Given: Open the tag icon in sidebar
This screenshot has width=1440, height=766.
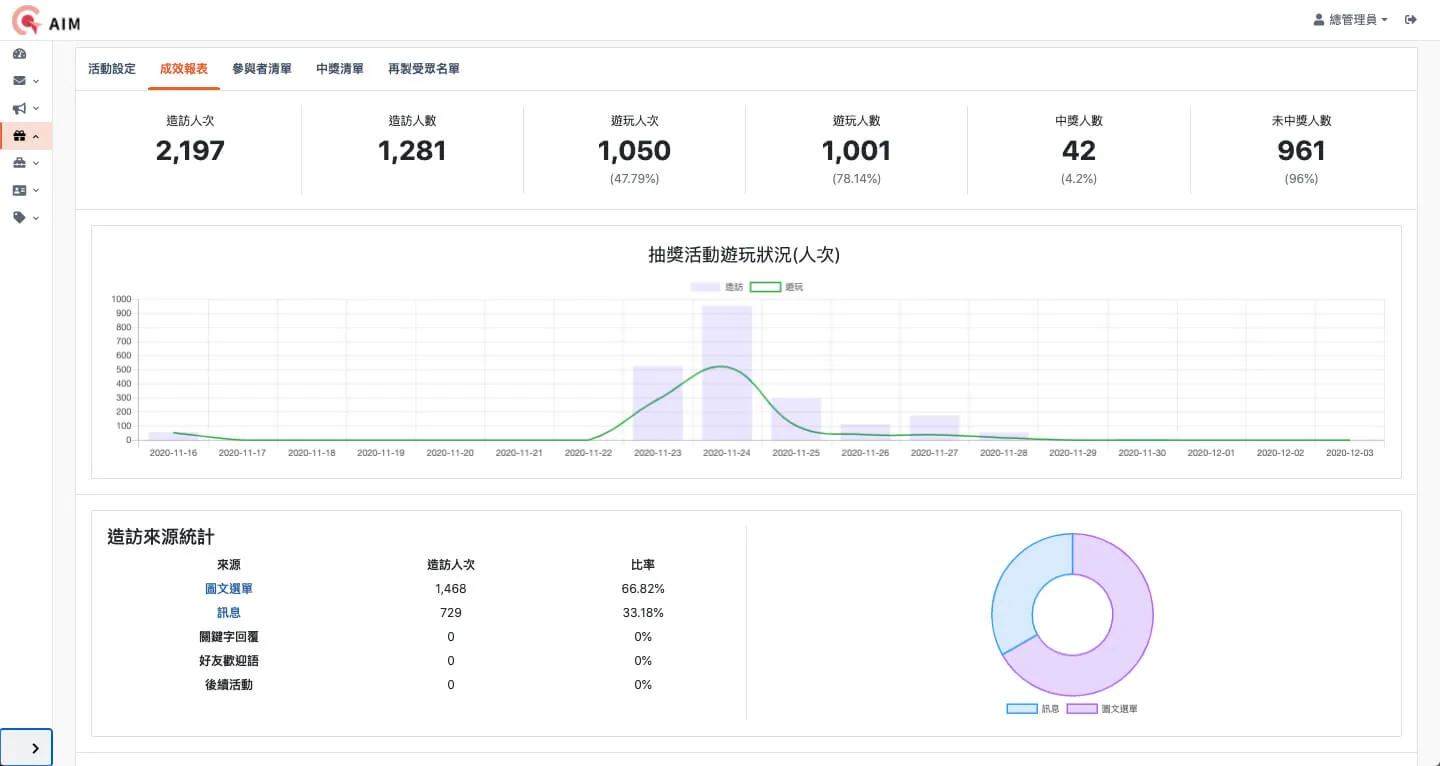Looking at the screenshot, I should [x=19, y=216].
